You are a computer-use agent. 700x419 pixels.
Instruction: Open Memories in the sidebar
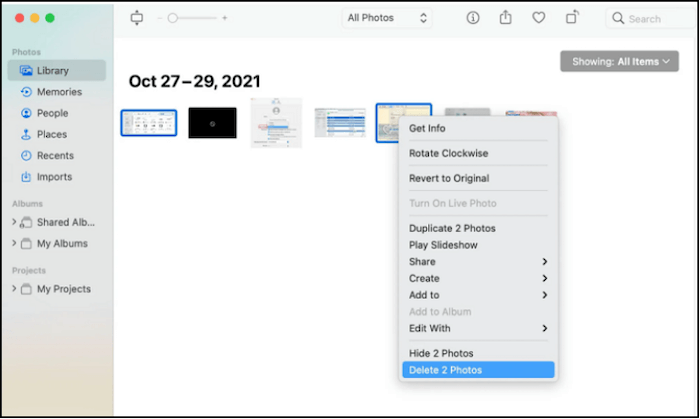(59, 92)
